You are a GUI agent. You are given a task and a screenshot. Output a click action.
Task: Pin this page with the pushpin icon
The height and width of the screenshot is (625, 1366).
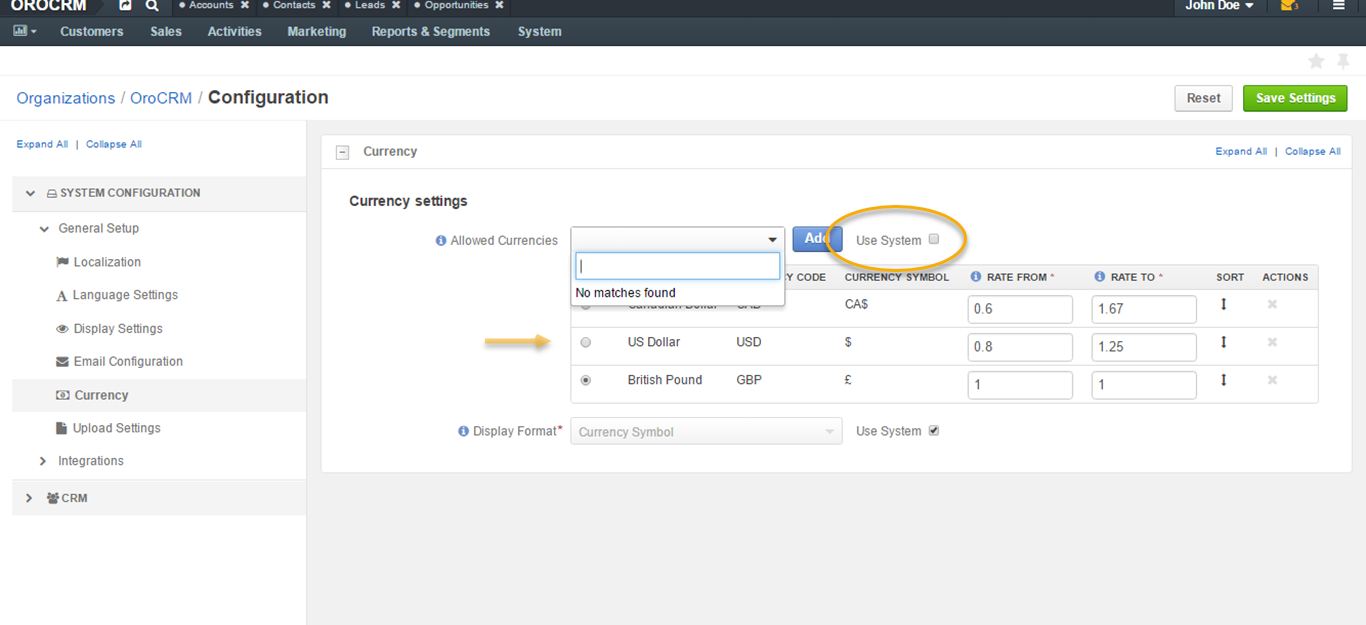tap(1343, 62)
